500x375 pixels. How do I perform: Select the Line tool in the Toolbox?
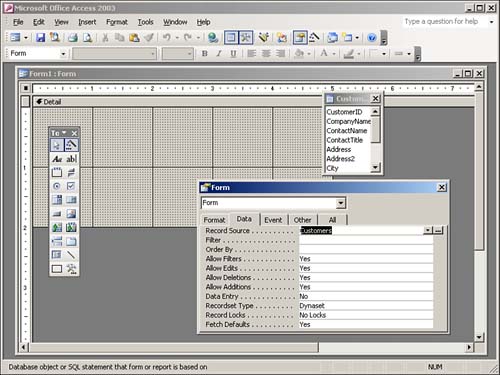tap(71, 255)
